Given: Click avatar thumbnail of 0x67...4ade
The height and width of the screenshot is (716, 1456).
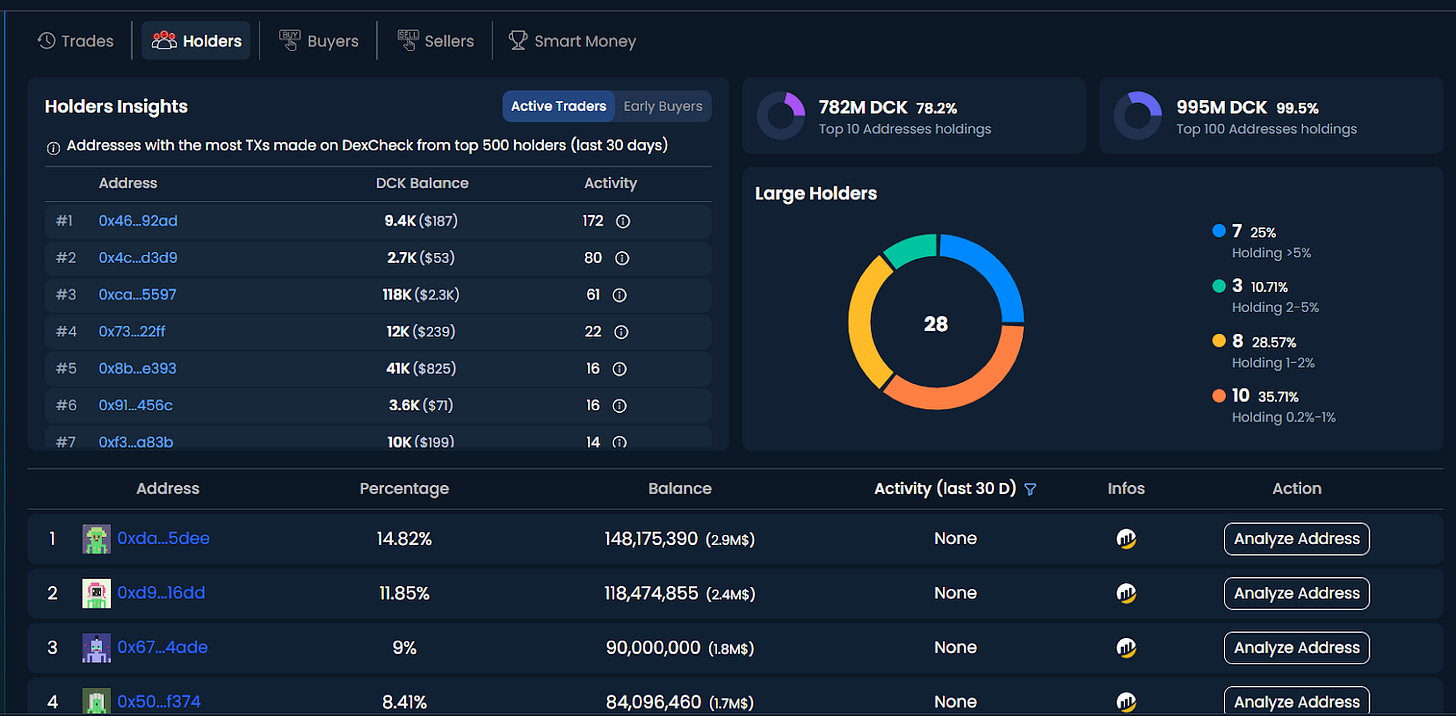Looking at the screenshot, I should [96, 648].
